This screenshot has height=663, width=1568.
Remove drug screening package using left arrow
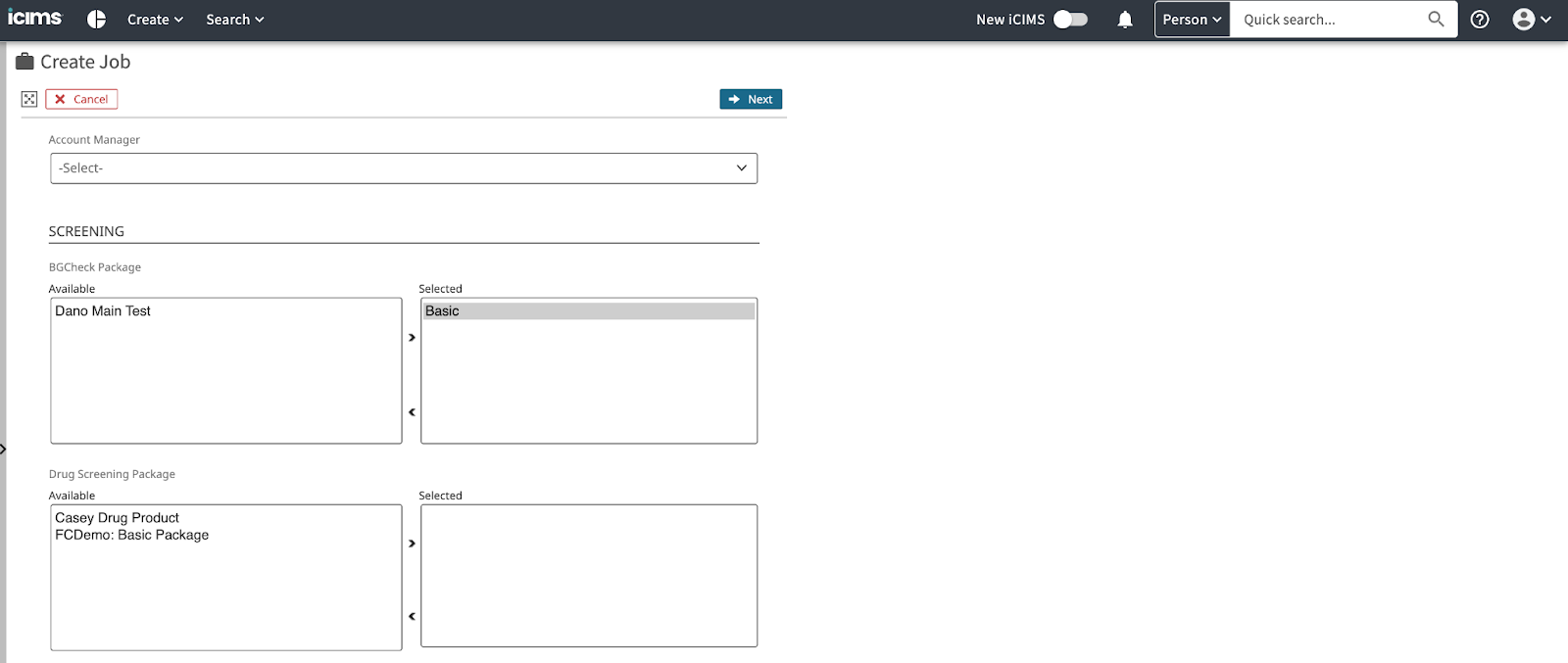click(x=412, y=617)
